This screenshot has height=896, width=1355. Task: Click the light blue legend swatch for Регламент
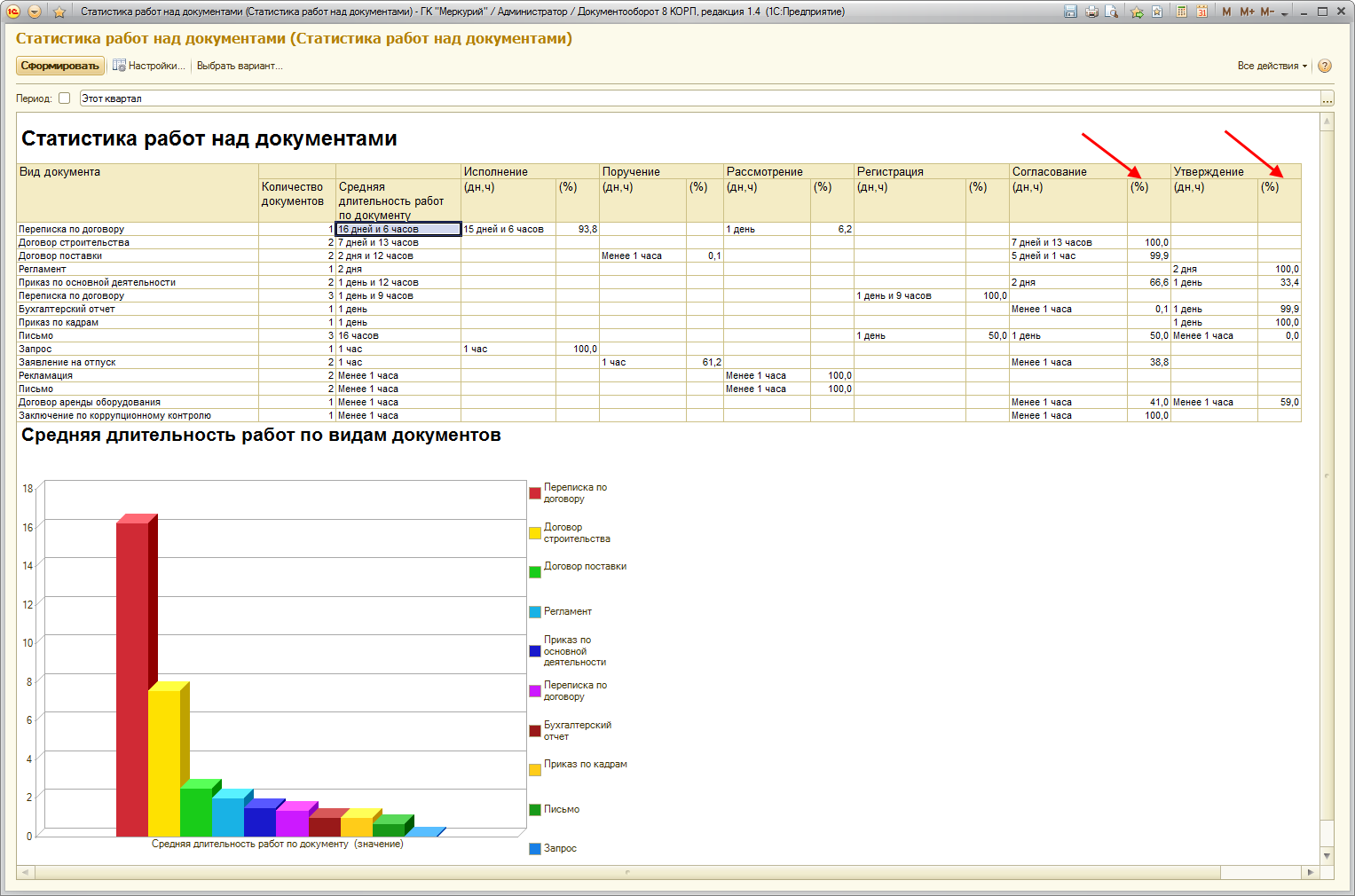tap(535, 612)
